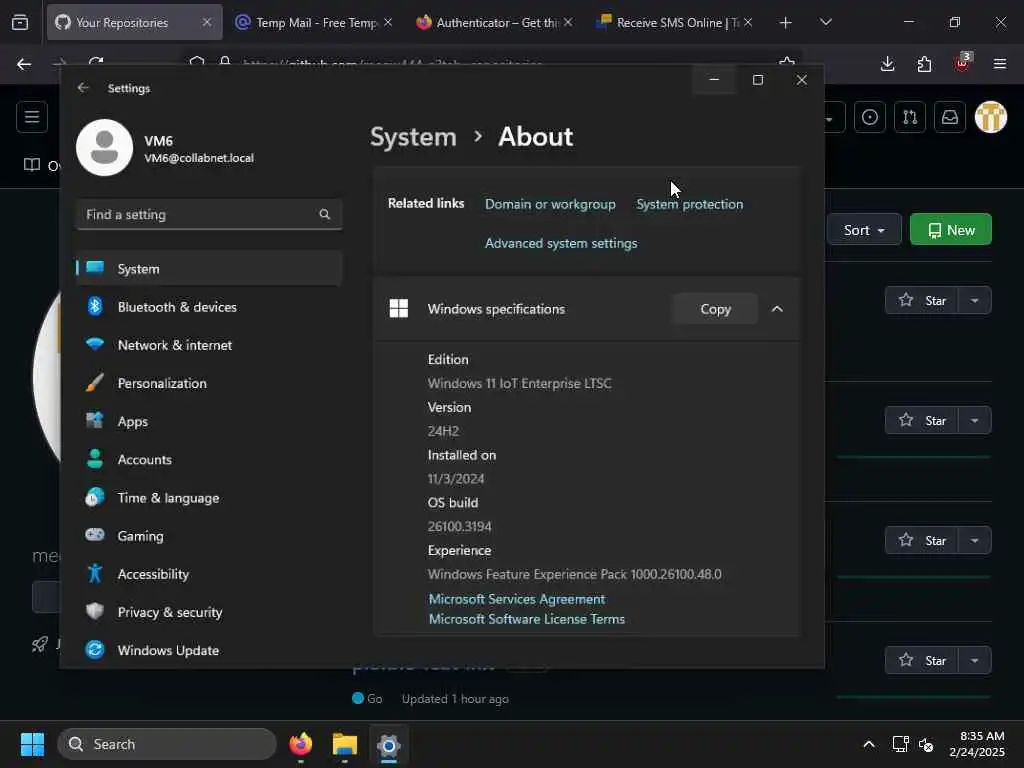Image resolution: width=1024 pixels, height=768 pixels.
Task: Focus the Find a setting search box
Action: pos(209,214)
